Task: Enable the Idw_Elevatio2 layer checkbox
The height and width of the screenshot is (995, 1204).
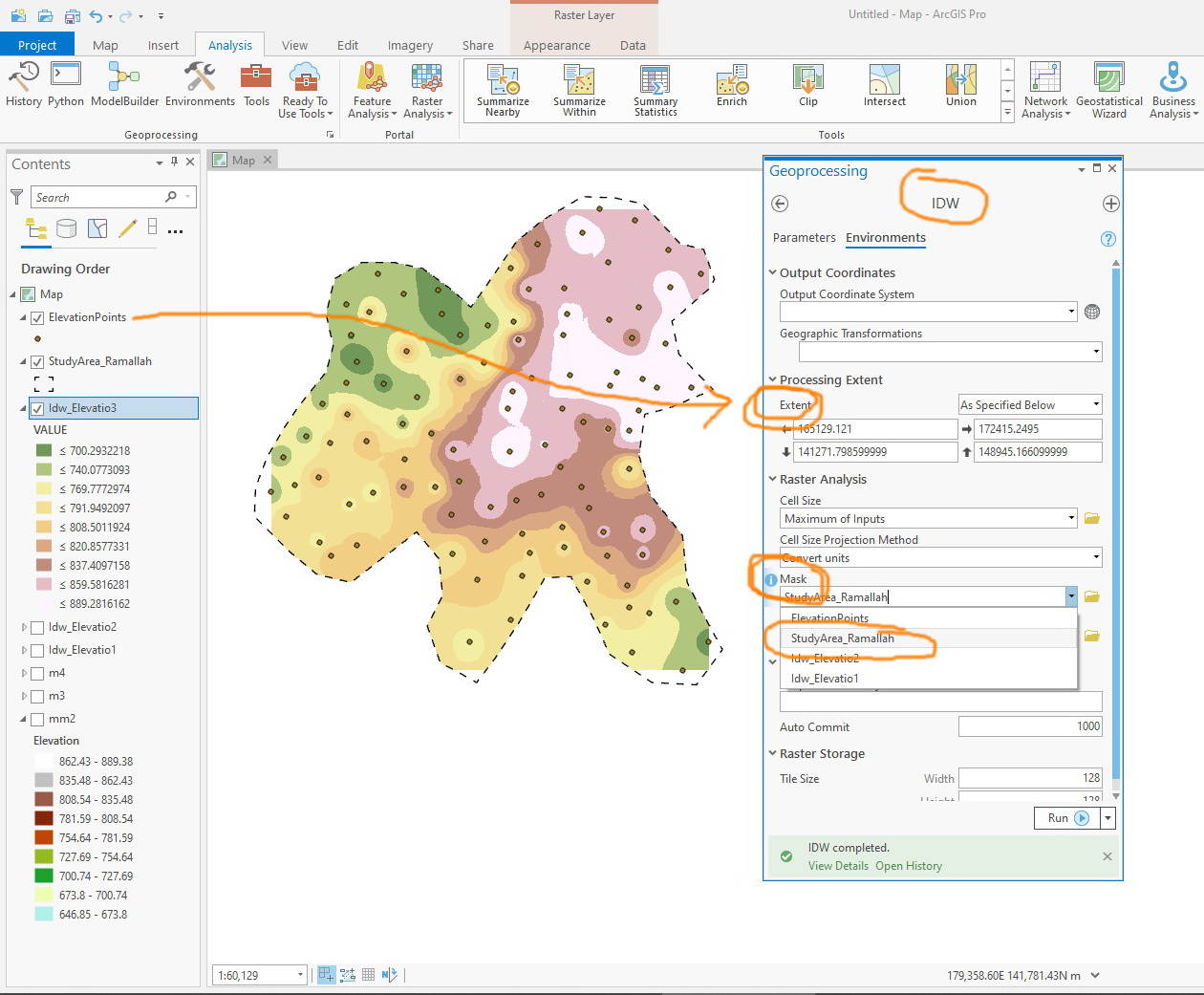Action: pyautogui.click(x=37, y=628)
